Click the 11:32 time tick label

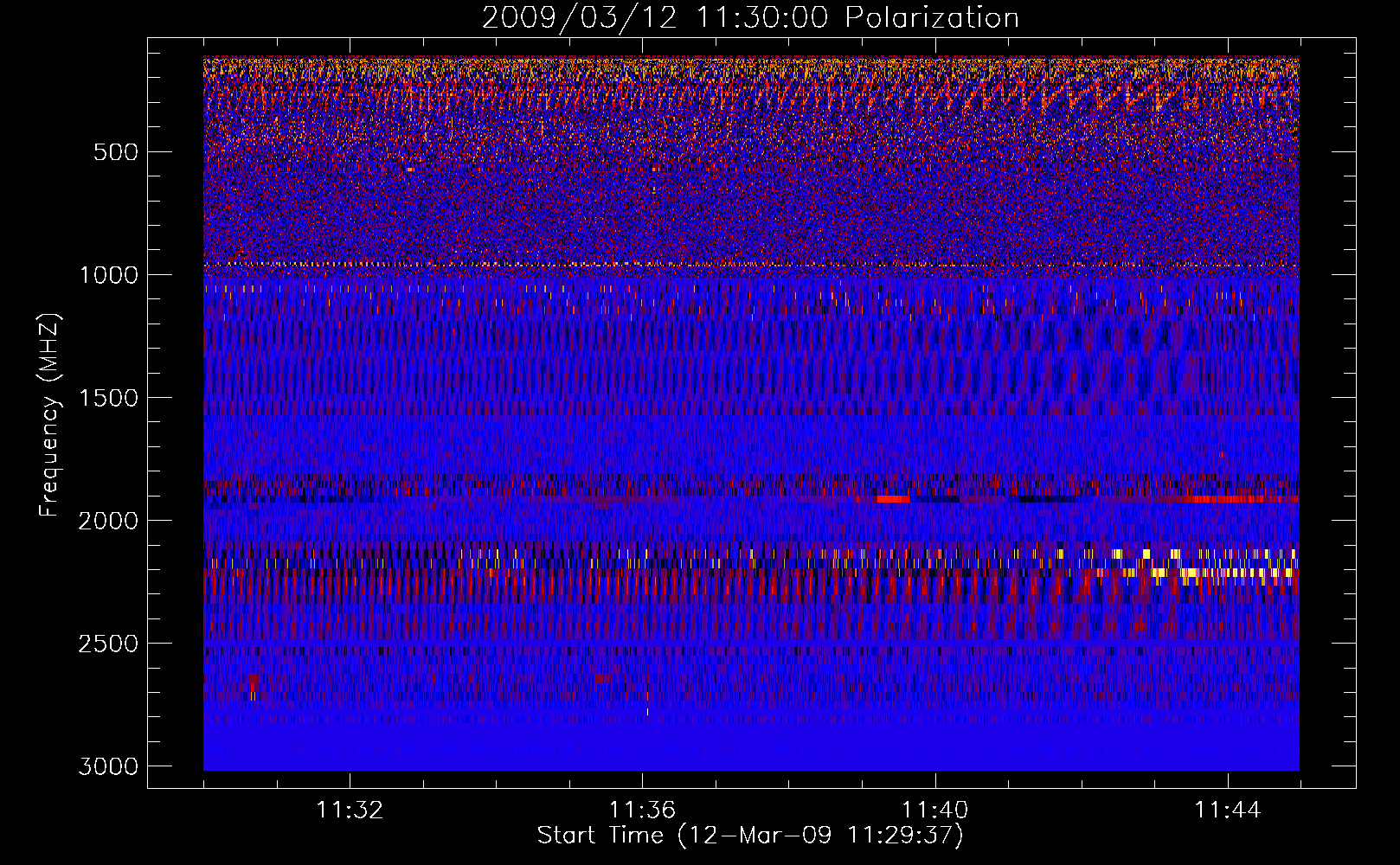pos(350,811)
